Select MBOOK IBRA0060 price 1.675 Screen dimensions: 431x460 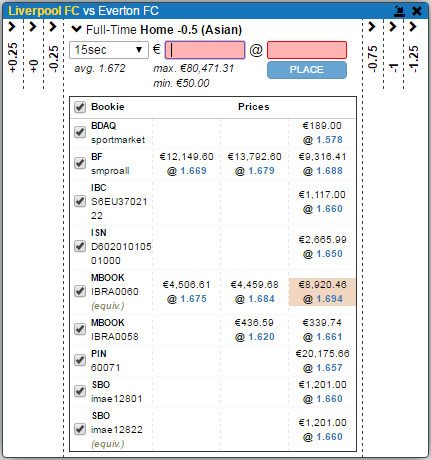pos(193,299)
